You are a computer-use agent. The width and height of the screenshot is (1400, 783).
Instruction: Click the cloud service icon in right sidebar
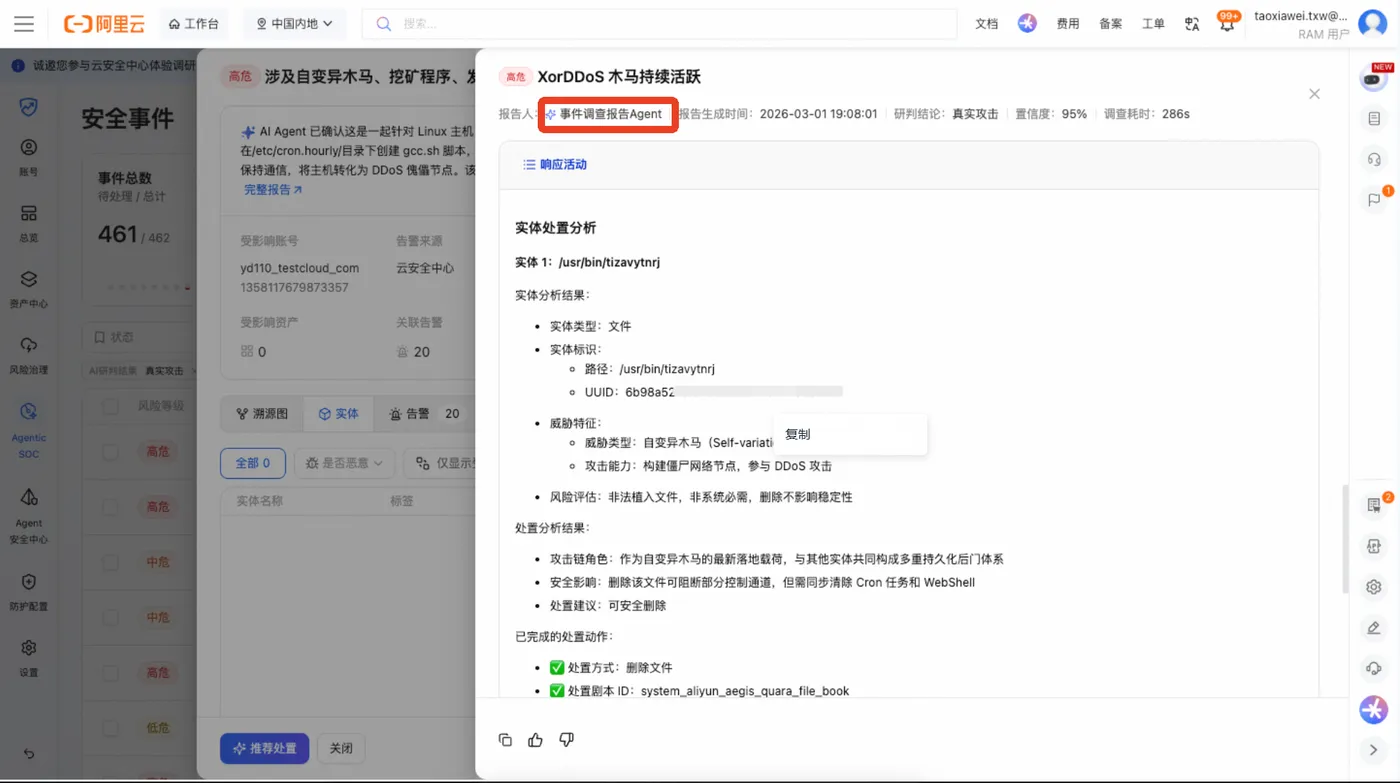[x=1374, y=669]
